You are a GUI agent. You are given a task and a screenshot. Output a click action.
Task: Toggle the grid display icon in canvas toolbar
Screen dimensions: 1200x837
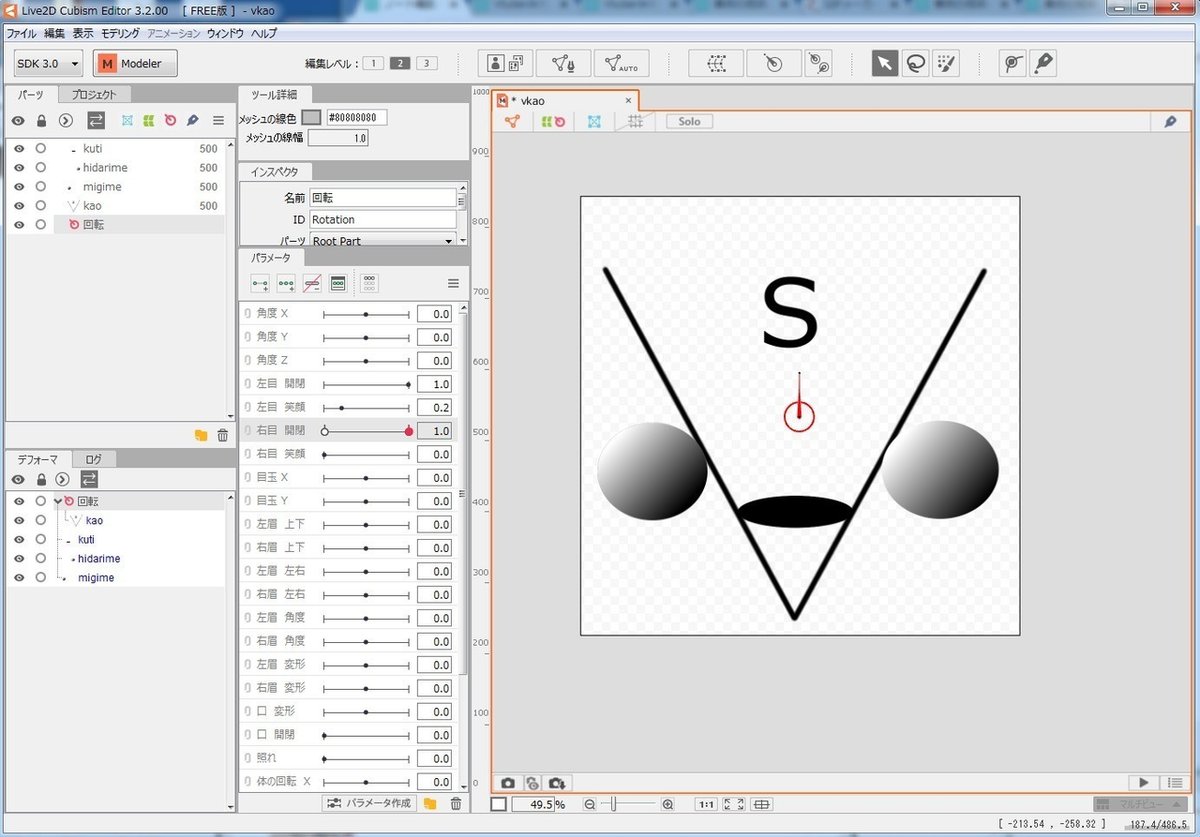click(x=634, y=121)
